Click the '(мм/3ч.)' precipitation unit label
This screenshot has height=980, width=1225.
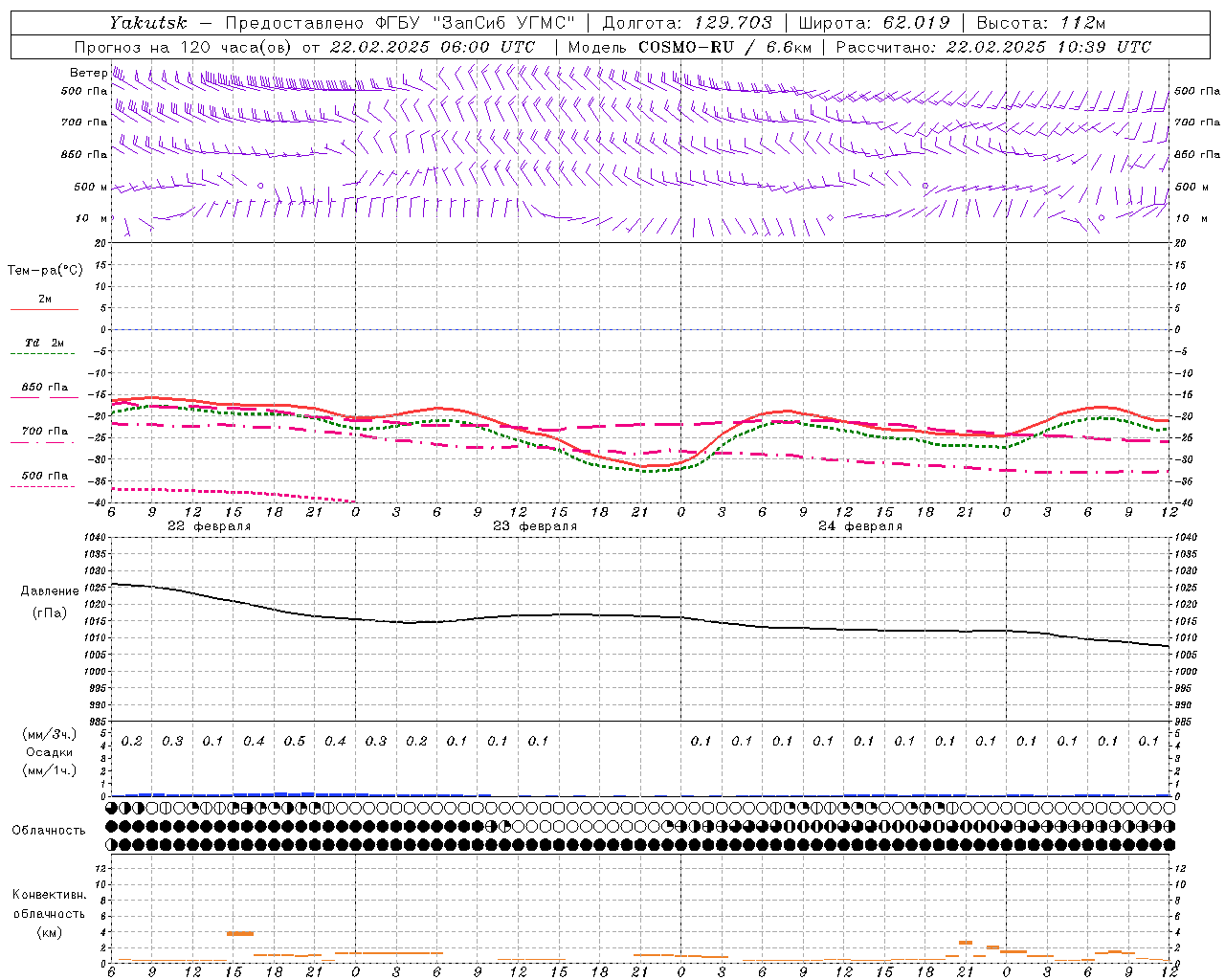(x=49, y=734)
